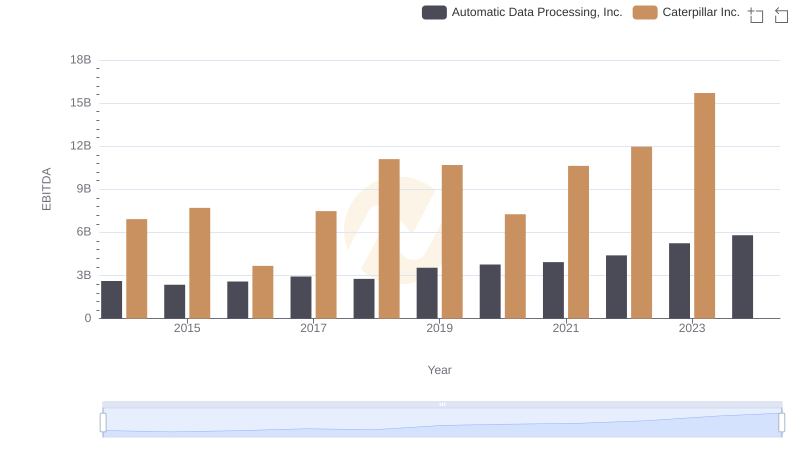Click the 2023 x-axis label

coord(692,328)
